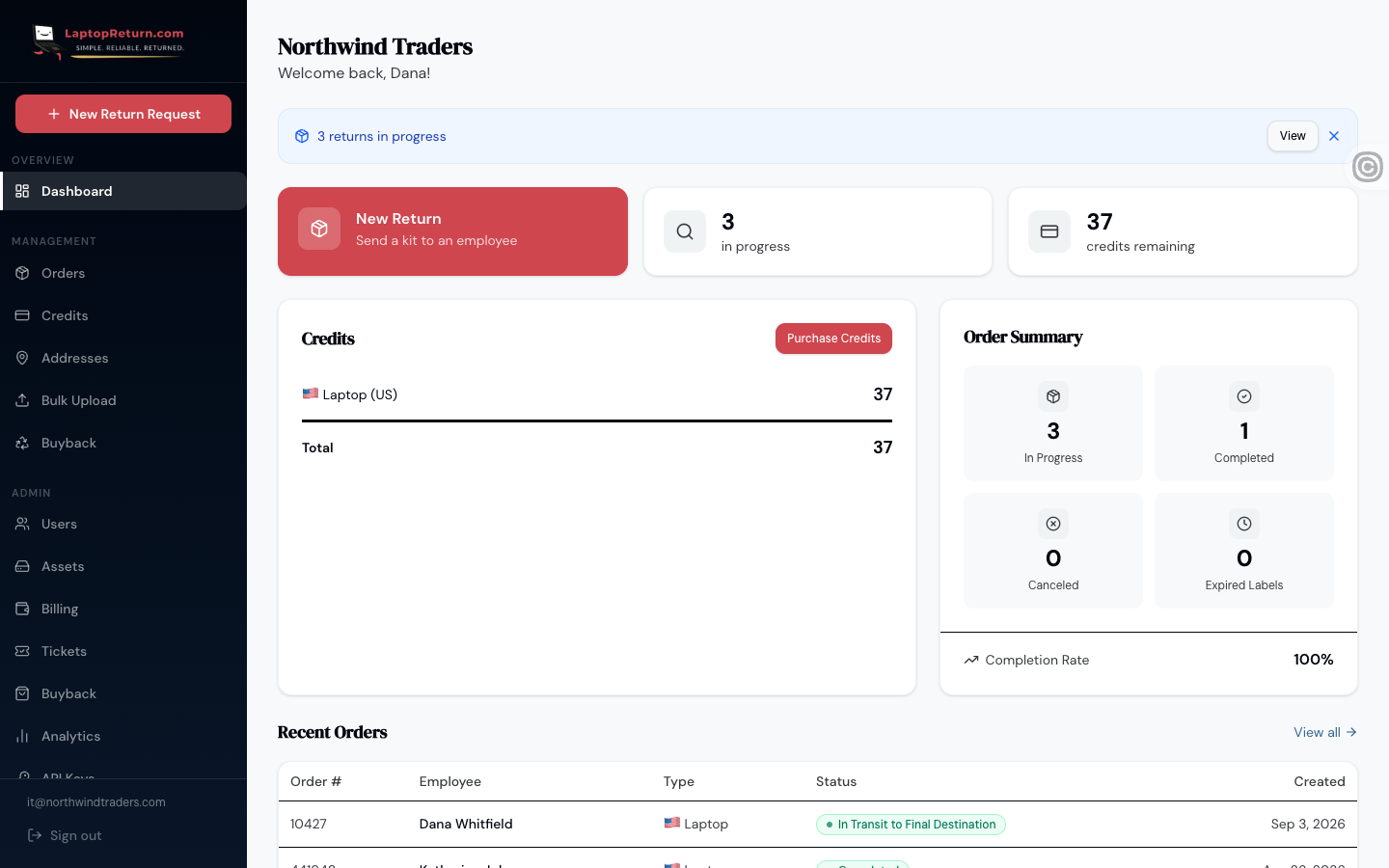Image resolution: width=1389 pixels, height=868 pixels.
Task: Open Buyback under Management
Action: tap(123, 443)
